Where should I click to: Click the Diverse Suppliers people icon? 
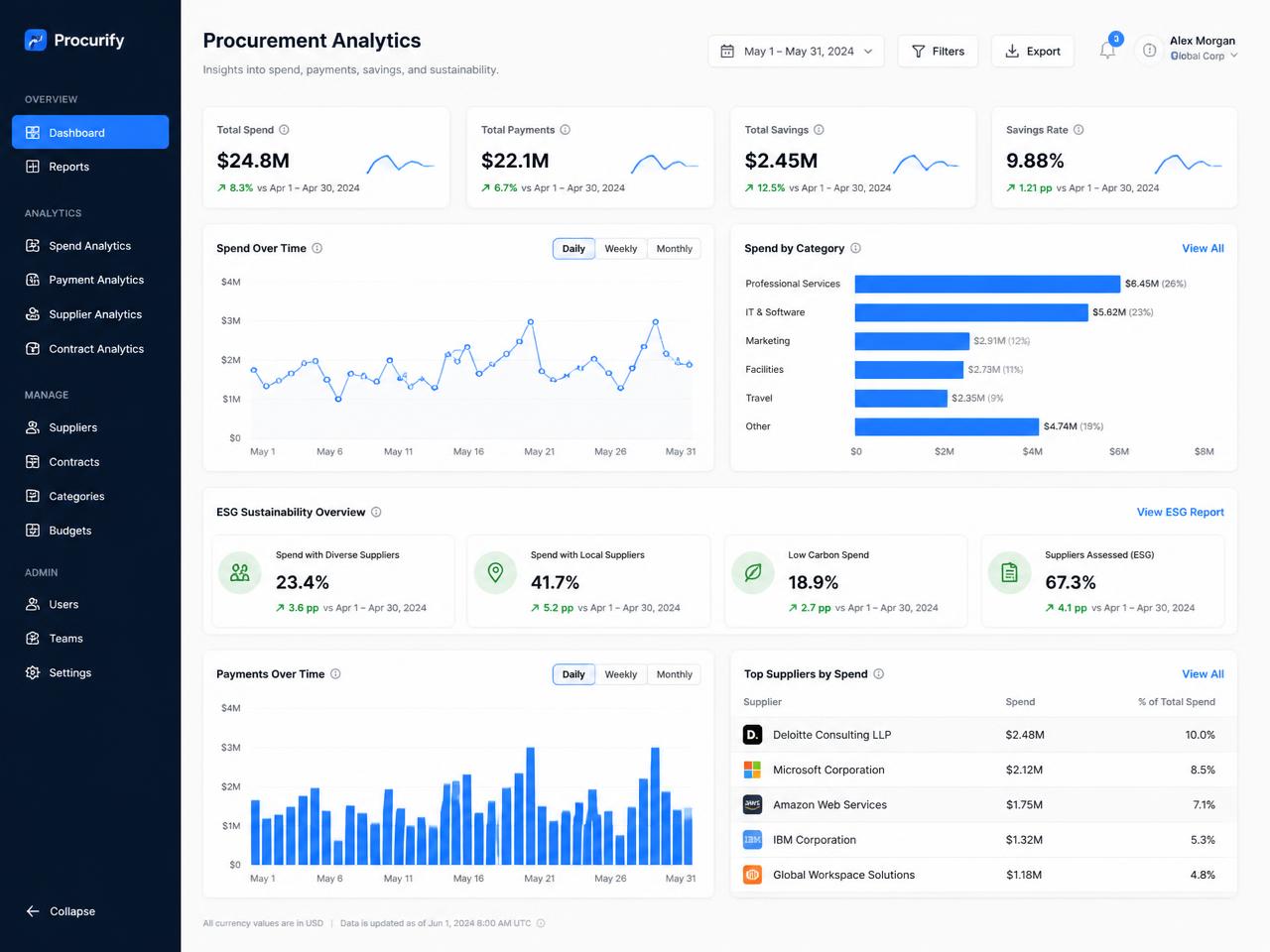[x=240, y=573]
